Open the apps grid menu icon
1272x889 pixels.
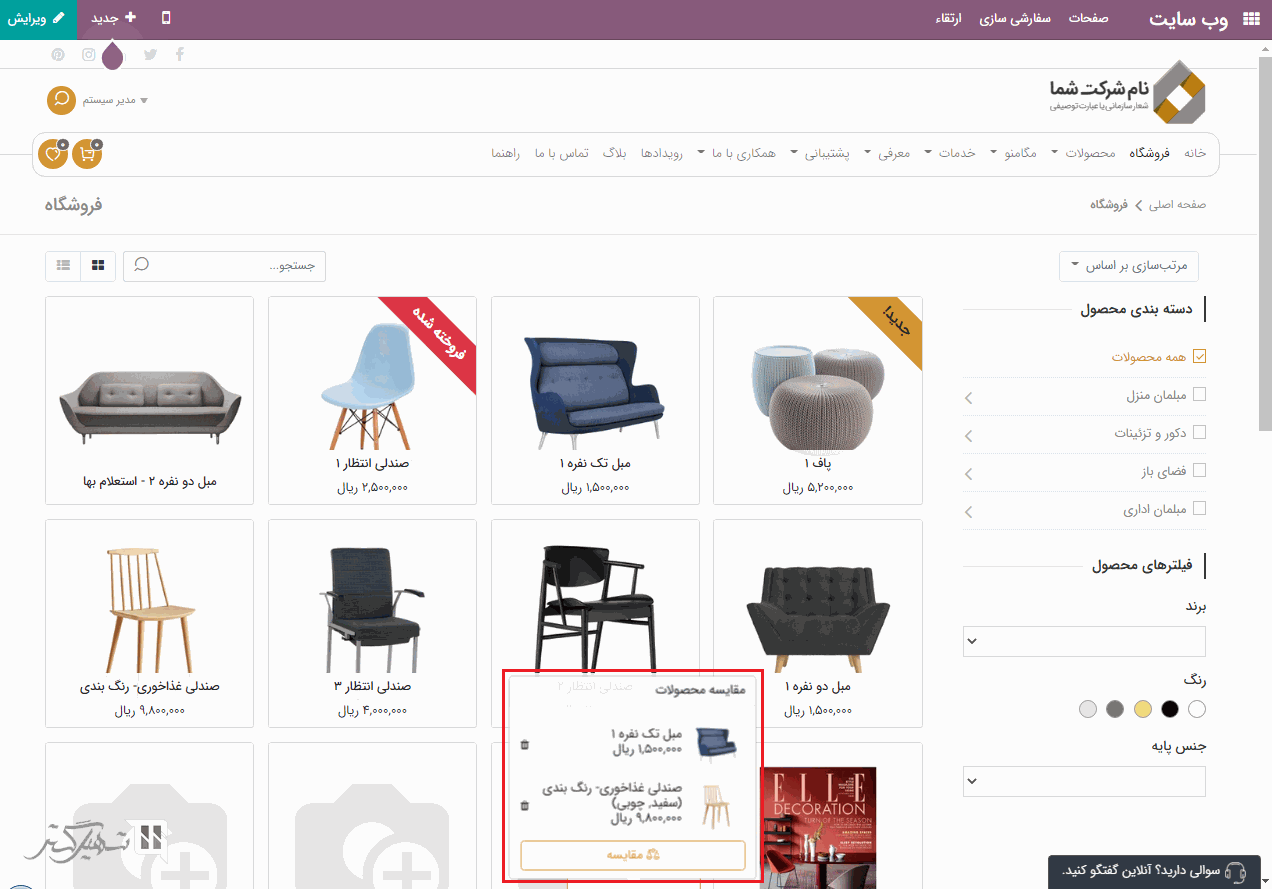click(1250, 18)
